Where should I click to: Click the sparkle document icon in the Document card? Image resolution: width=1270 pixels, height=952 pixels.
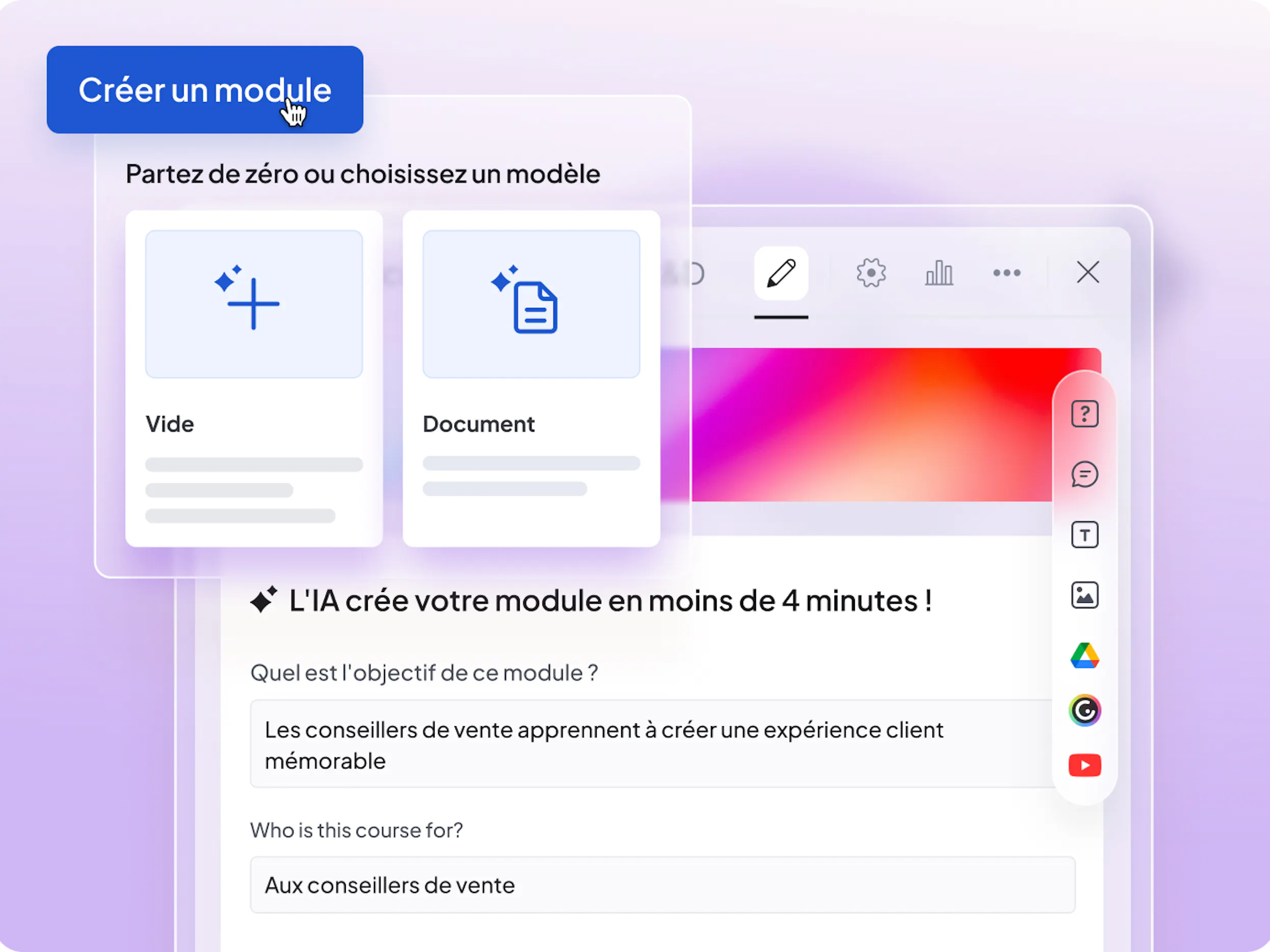pyautogui.click(x=525, y=299)
